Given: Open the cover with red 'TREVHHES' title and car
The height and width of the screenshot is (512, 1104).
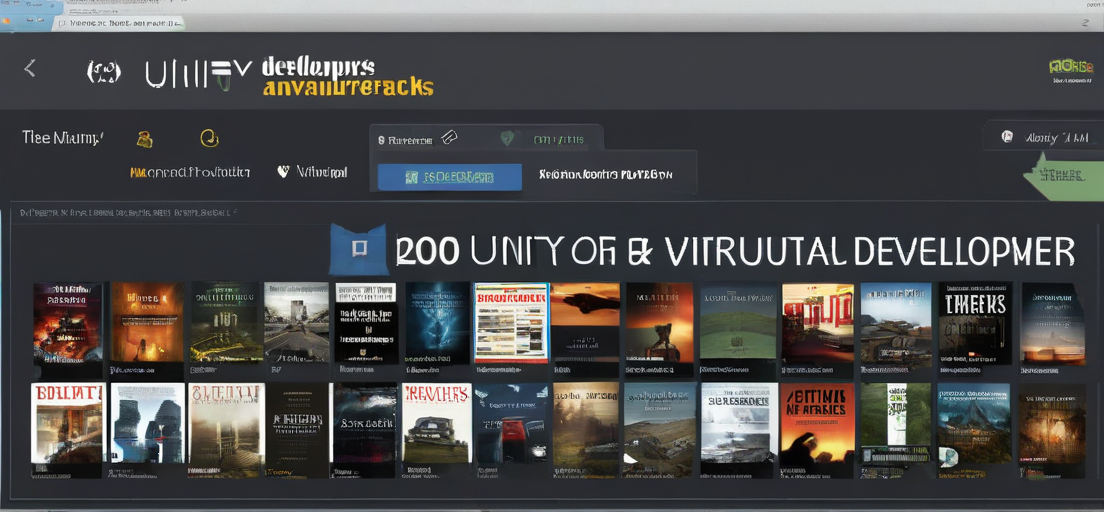Looking at the screenshot, I should tap(437, 423).
